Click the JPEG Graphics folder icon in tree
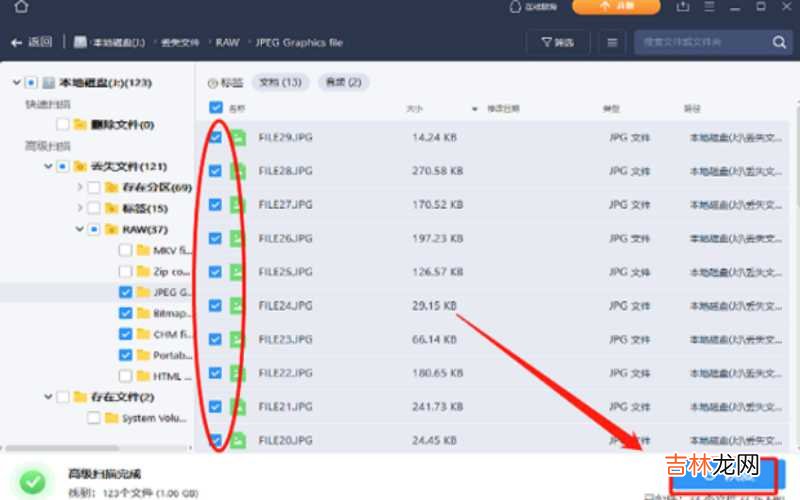800x500 pixels. coord(142,293)
